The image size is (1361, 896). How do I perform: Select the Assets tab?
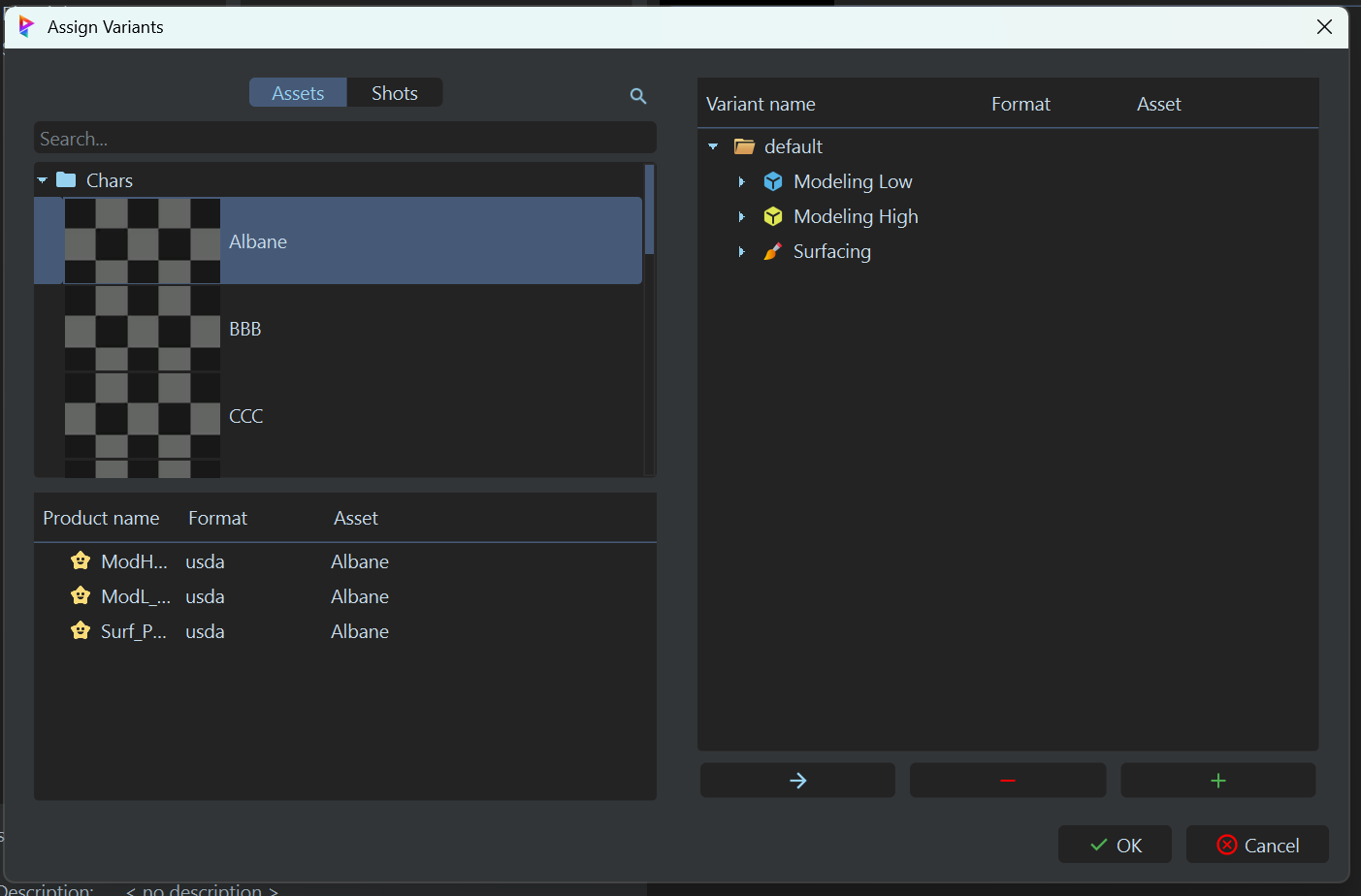(x=298, y=93)
